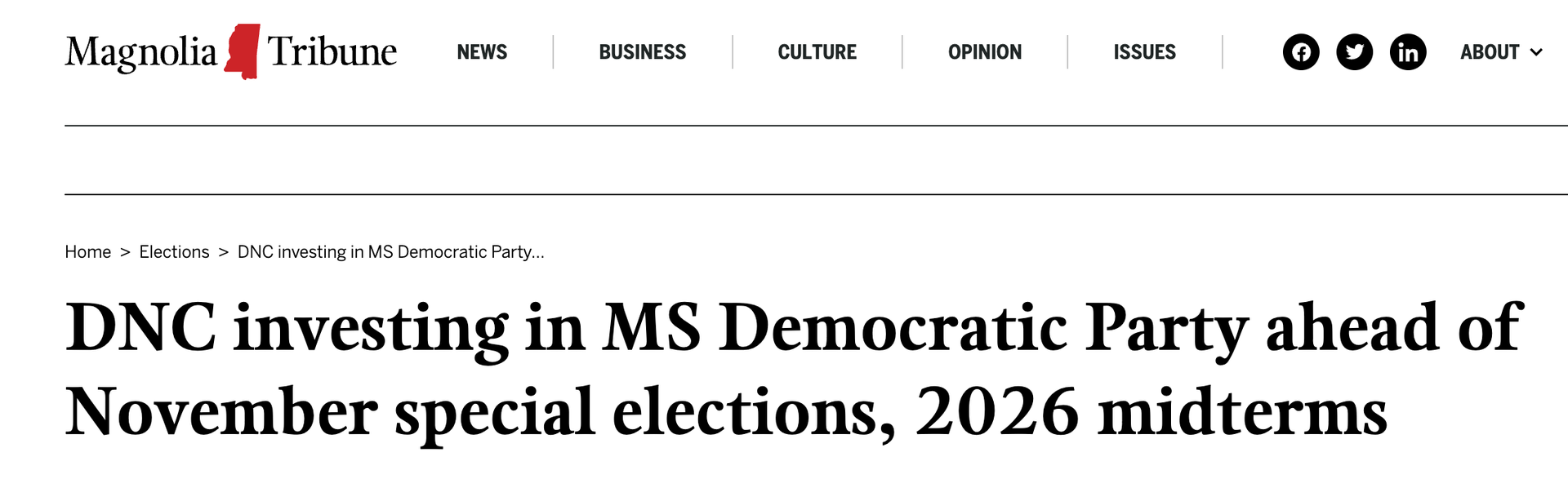Open the BUSINESS nav item

pyautogui.click(x=643, y=52)
